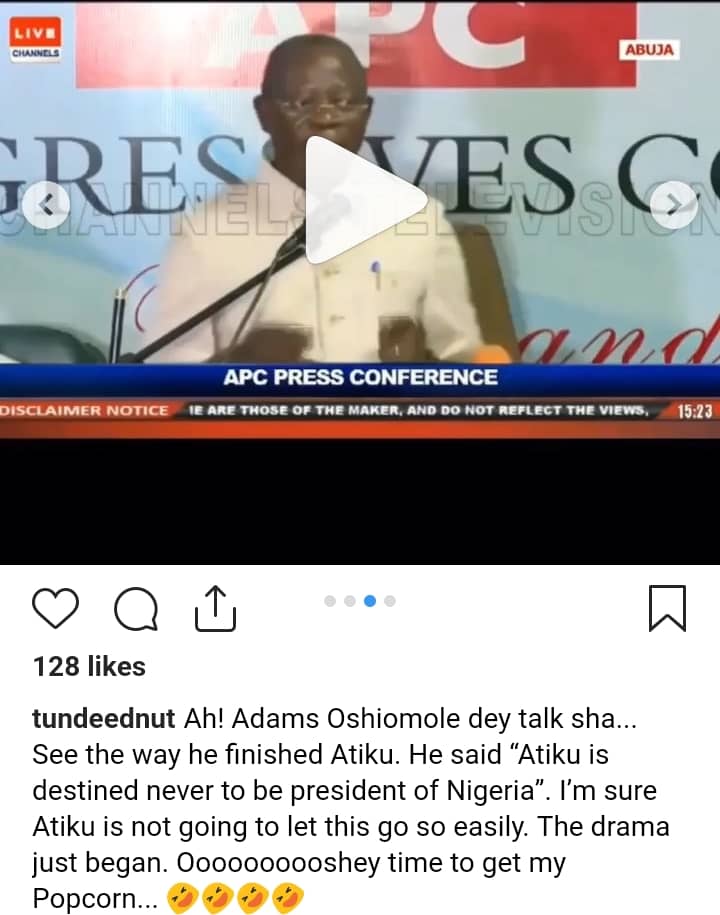Save post with bookmark icon
The height and width of the screenshot is (915, 720).
tap(667, 608)
